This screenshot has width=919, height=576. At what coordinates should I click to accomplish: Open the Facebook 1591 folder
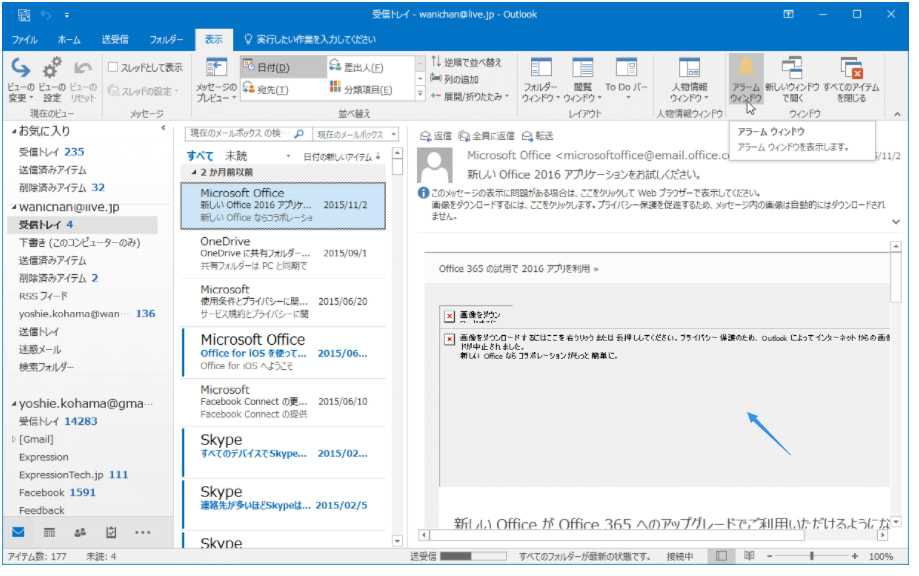(x=57, y=493)
